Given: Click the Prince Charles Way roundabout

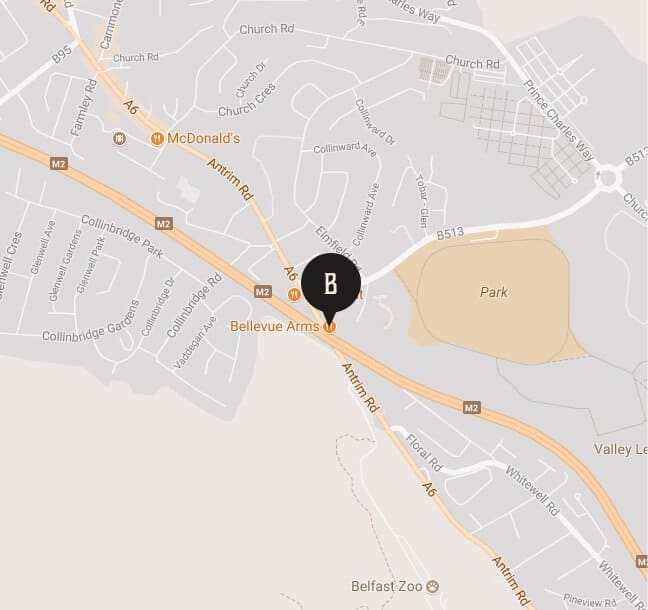Looking at the screenshot, I should tap(608, 179).
